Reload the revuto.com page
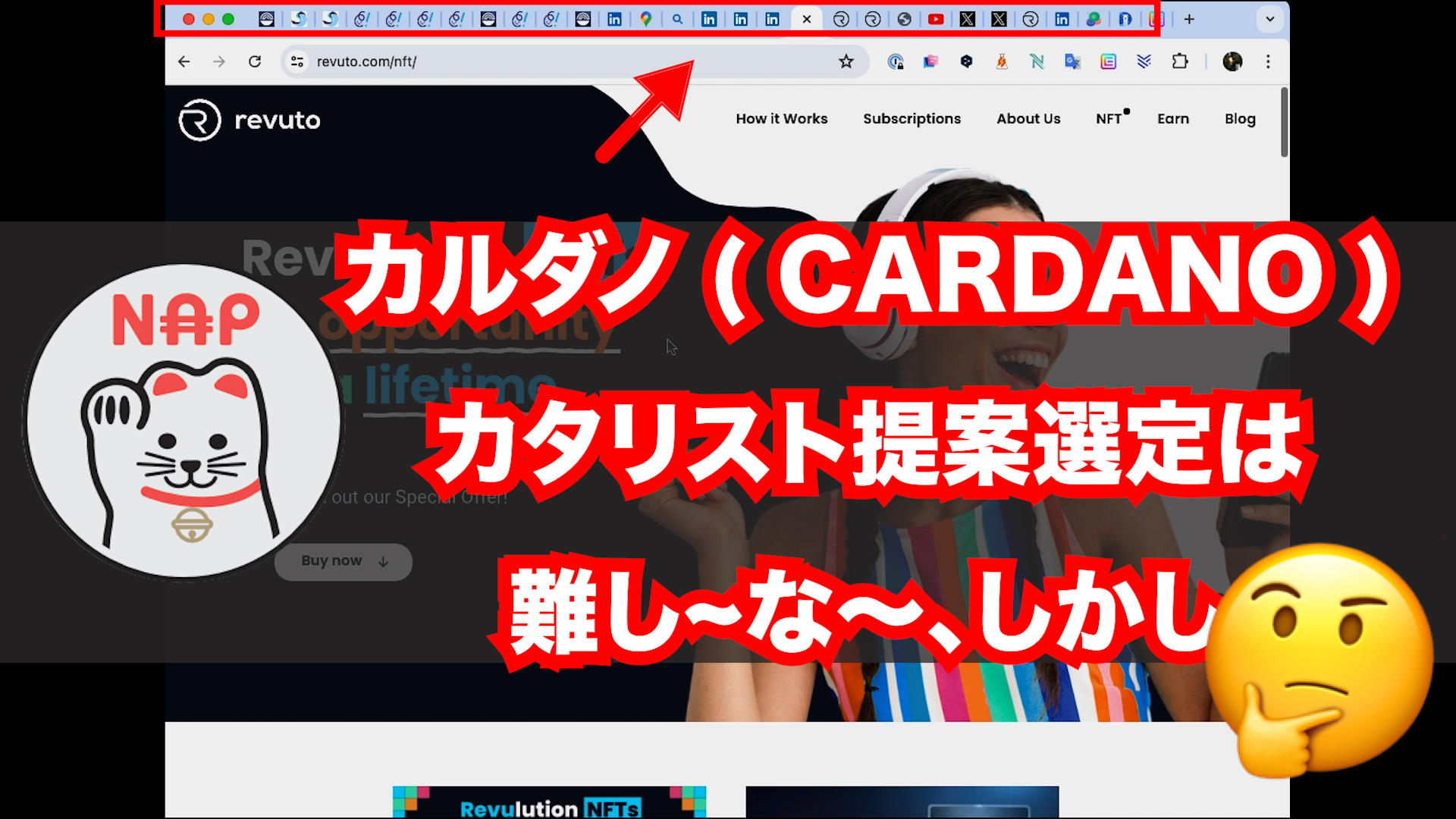Screen dimensions: 1456x819 coord(255,61)
